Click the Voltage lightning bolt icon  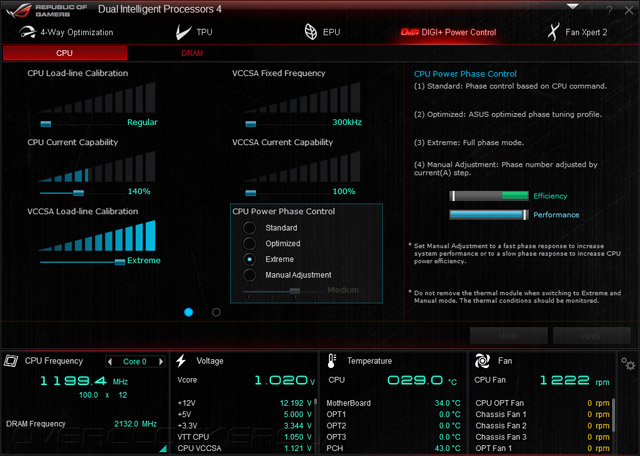click(x=181, y=361)
